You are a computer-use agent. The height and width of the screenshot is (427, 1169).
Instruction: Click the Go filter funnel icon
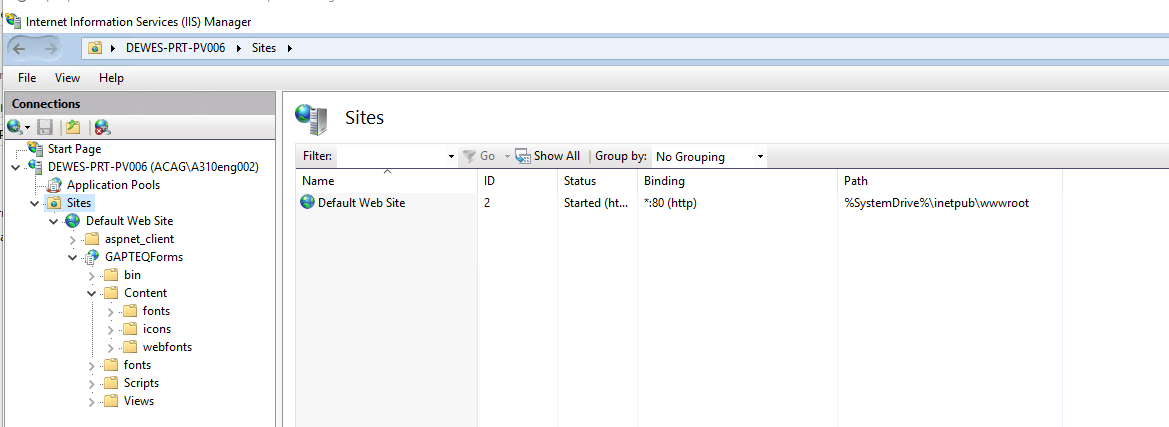(x=469, y=156)
